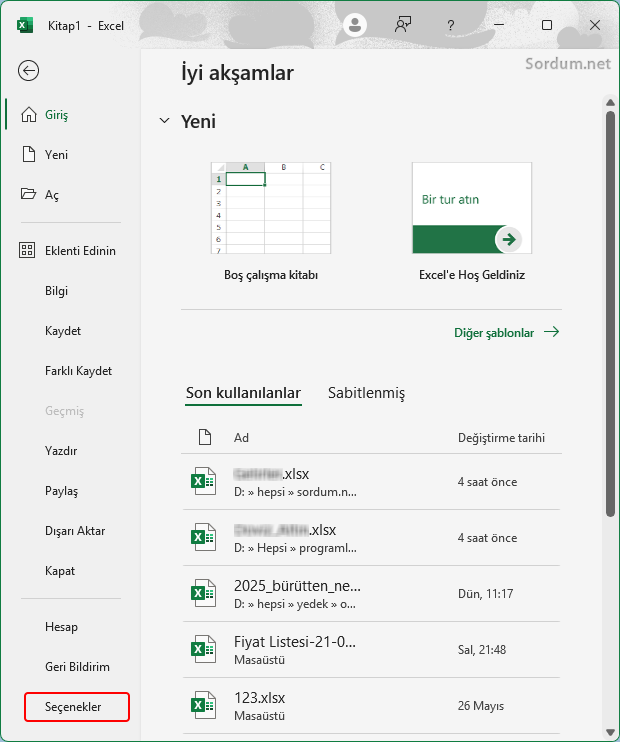
Task: Click the feedback person icon in title bar
Action: click(403, 25)
